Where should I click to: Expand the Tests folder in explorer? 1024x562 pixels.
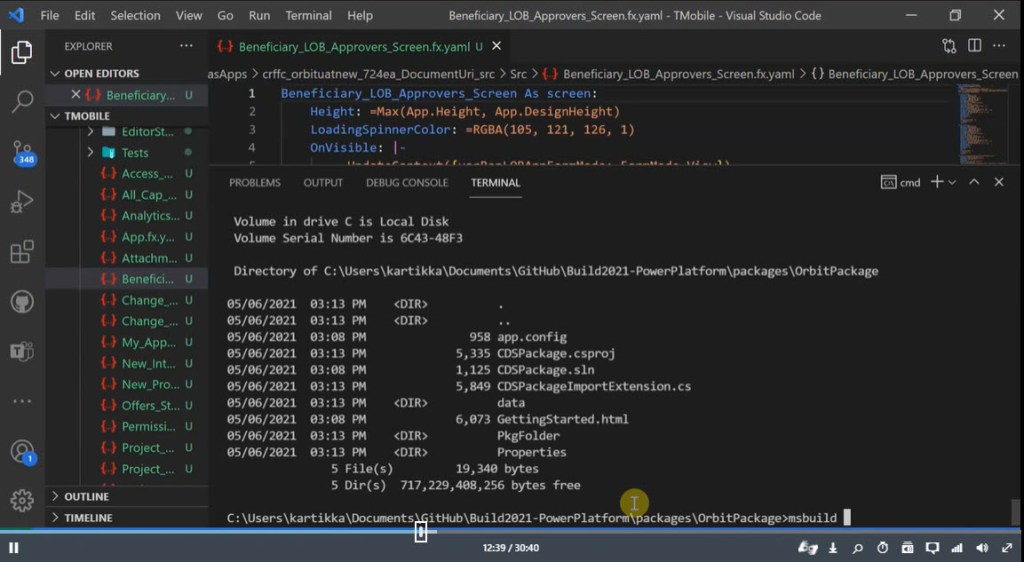point(91,153)
